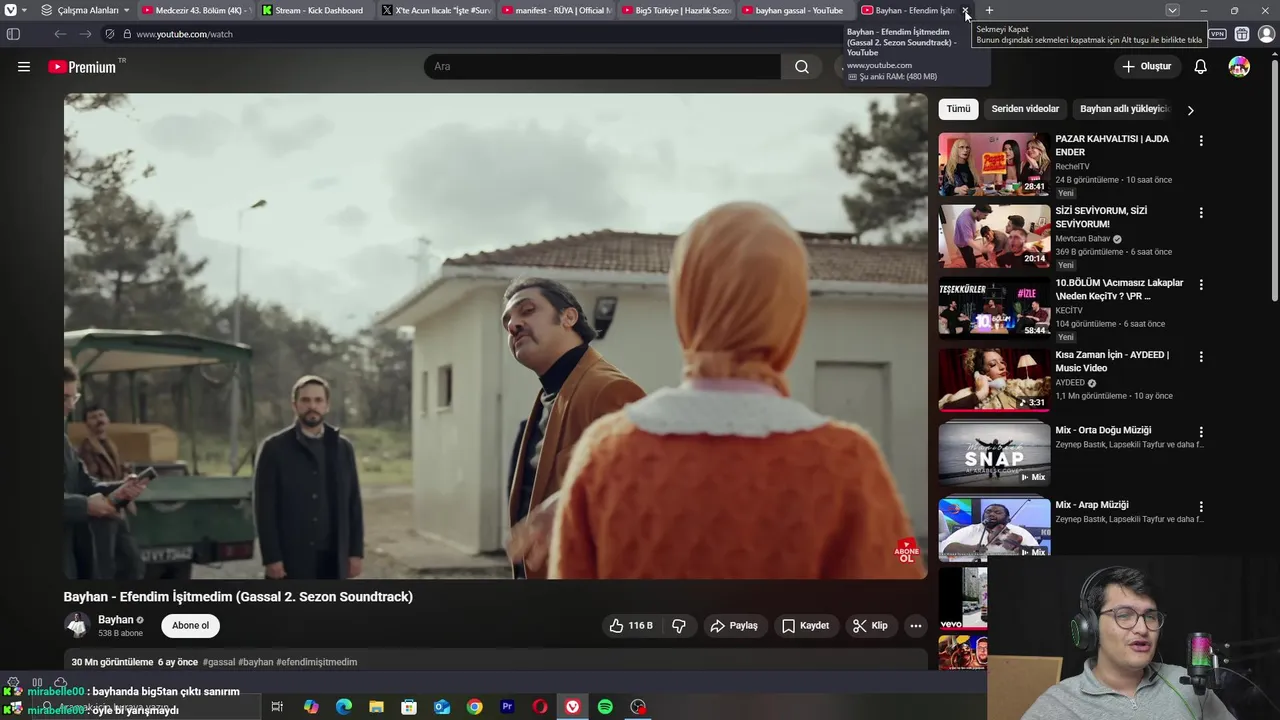Close the current Bayhan tab
Screen dimensions: 1280x720
[965, 10]
